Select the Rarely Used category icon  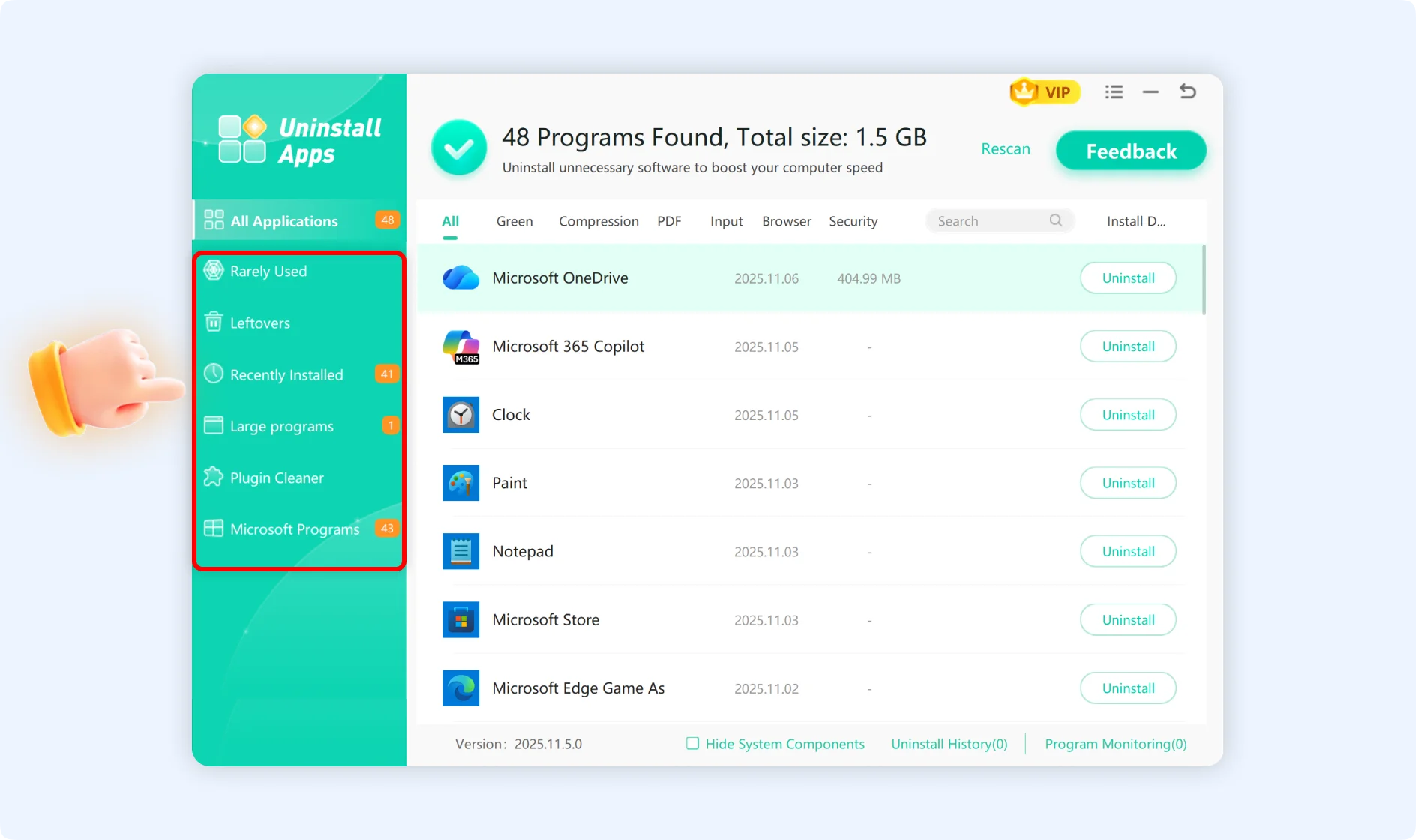213,271
